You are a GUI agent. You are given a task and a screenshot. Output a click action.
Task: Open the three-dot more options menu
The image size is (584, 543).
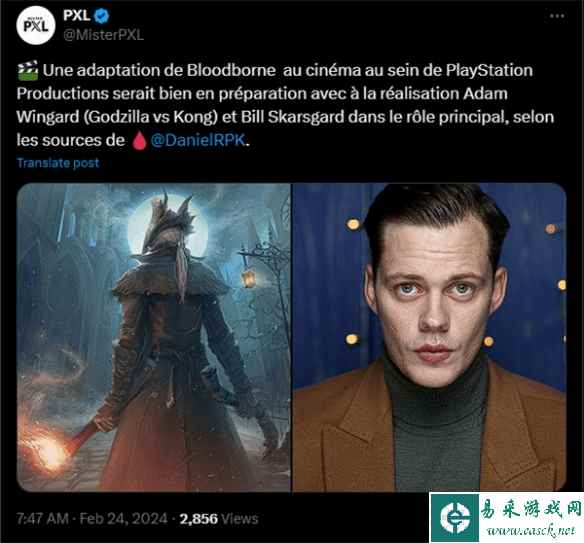[557, 16]
